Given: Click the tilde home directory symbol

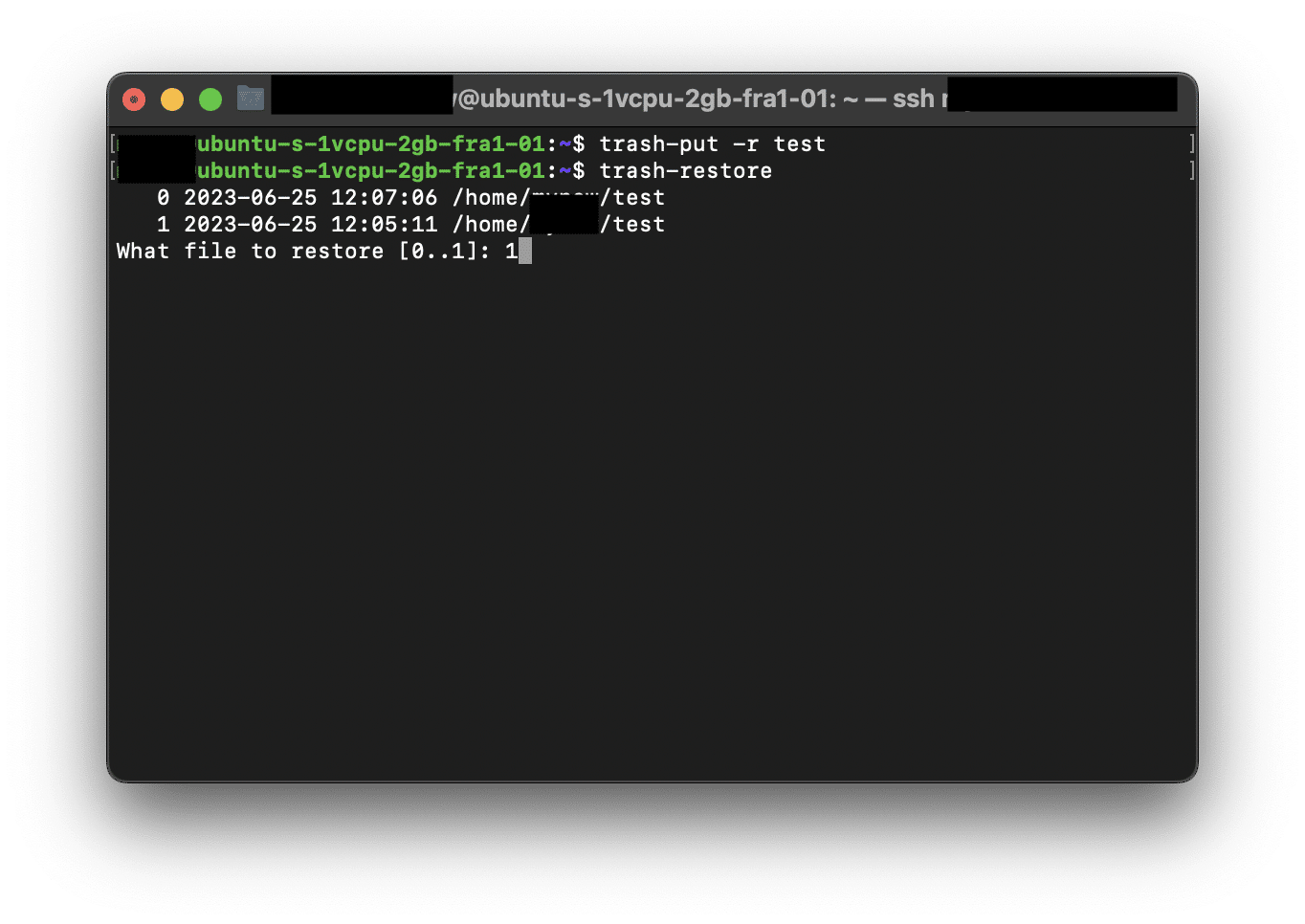Looking at the screenshot, I should pos(563,143).
